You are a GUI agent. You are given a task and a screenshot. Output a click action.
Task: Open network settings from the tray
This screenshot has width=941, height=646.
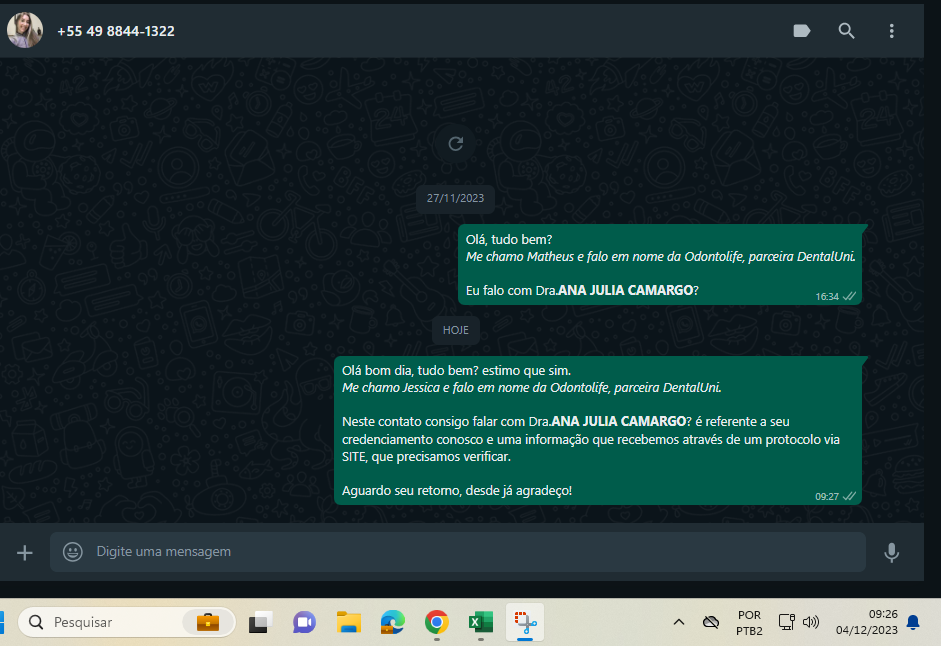[787, 622]
